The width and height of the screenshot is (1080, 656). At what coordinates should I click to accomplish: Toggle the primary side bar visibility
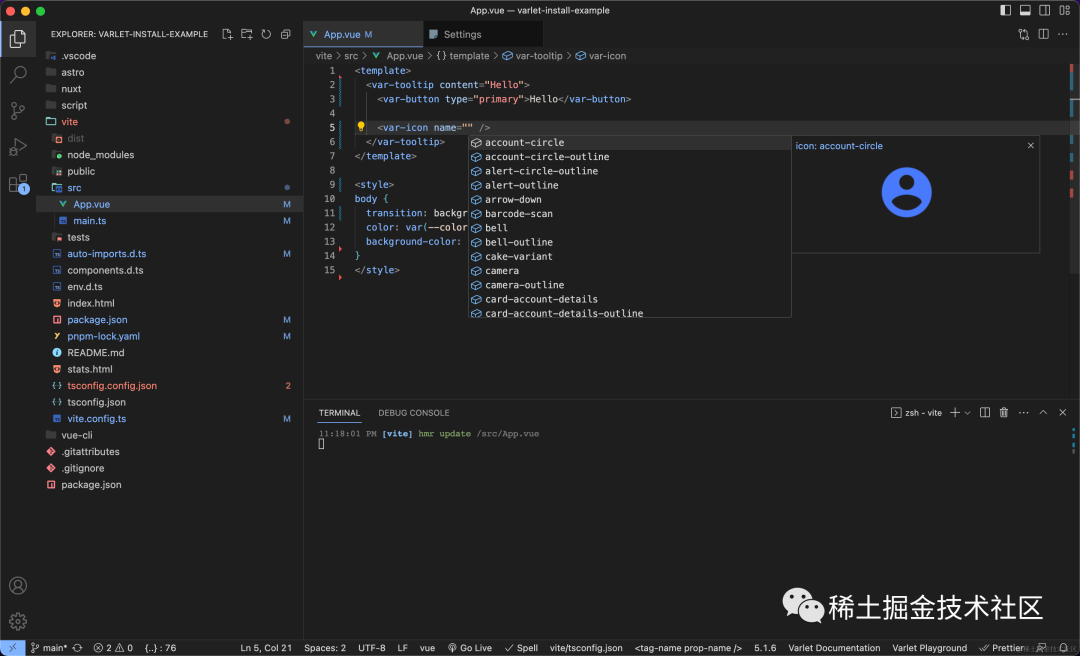(1006, 10)
